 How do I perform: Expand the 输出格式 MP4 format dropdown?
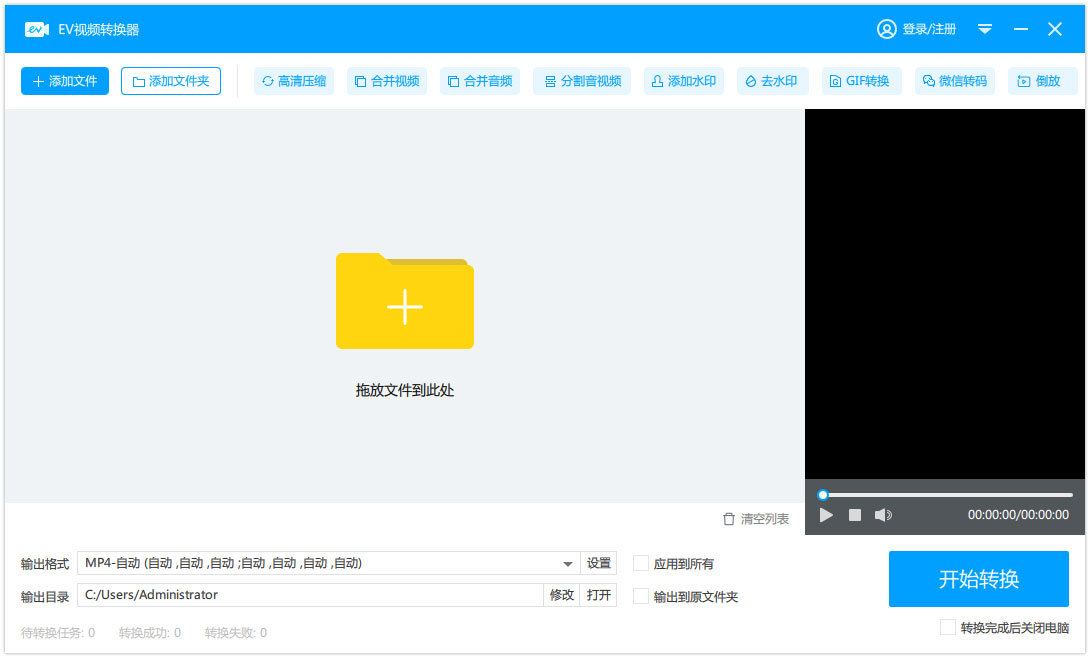tap(567, 564)
